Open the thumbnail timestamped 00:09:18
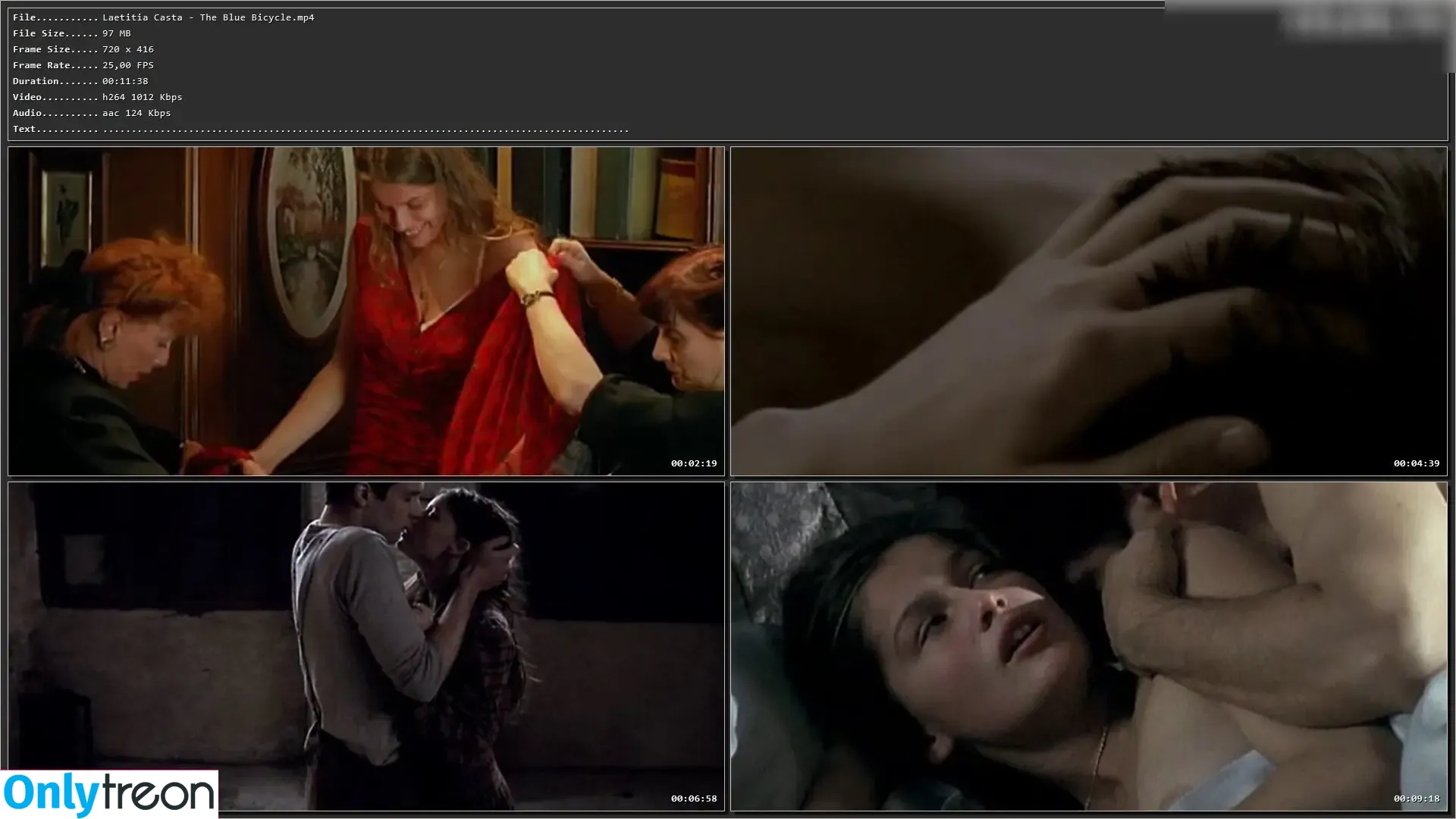1456x819 pixels. 1089,647
